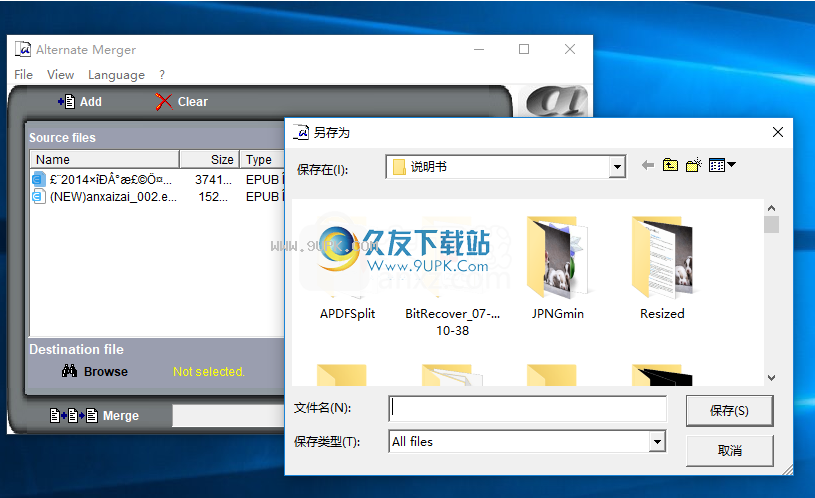Close the 另存为 save dialog
This screenshot has width=815, height=498.
778,132
